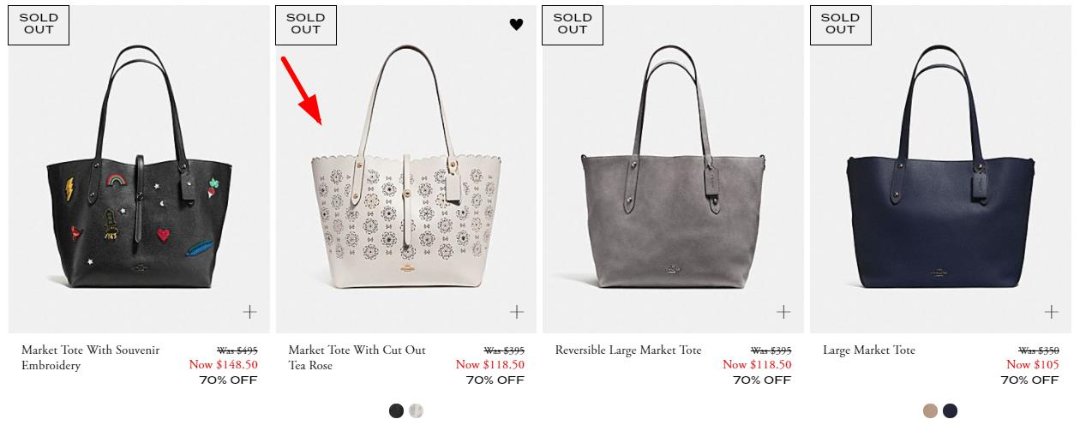The image size is (1080, 437).
Task: Open Market Tote With Cut Out Tea Rose link
Action: [x=357, y=357]
